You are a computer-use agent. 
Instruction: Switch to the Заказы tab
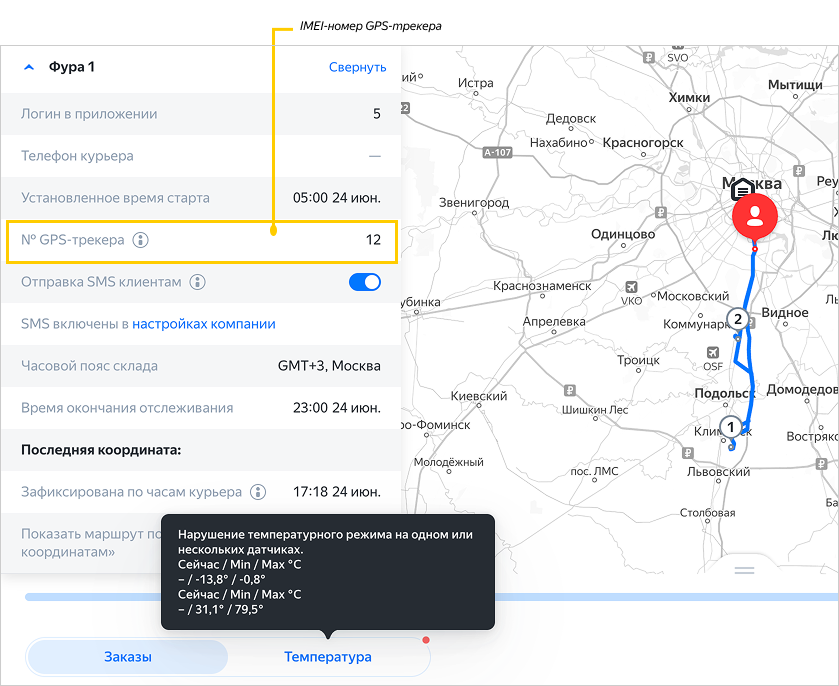point(128,657)
